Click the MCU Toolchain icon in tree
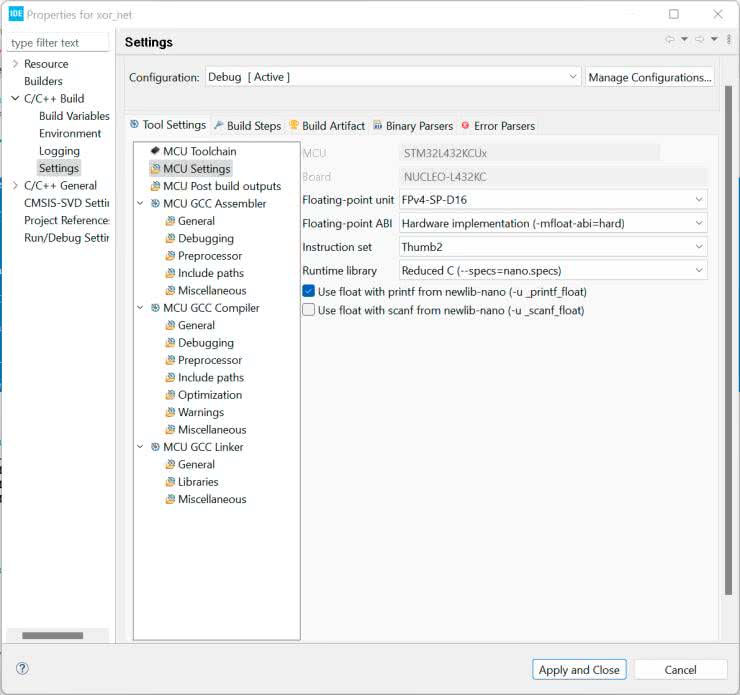 pos(155,151)
